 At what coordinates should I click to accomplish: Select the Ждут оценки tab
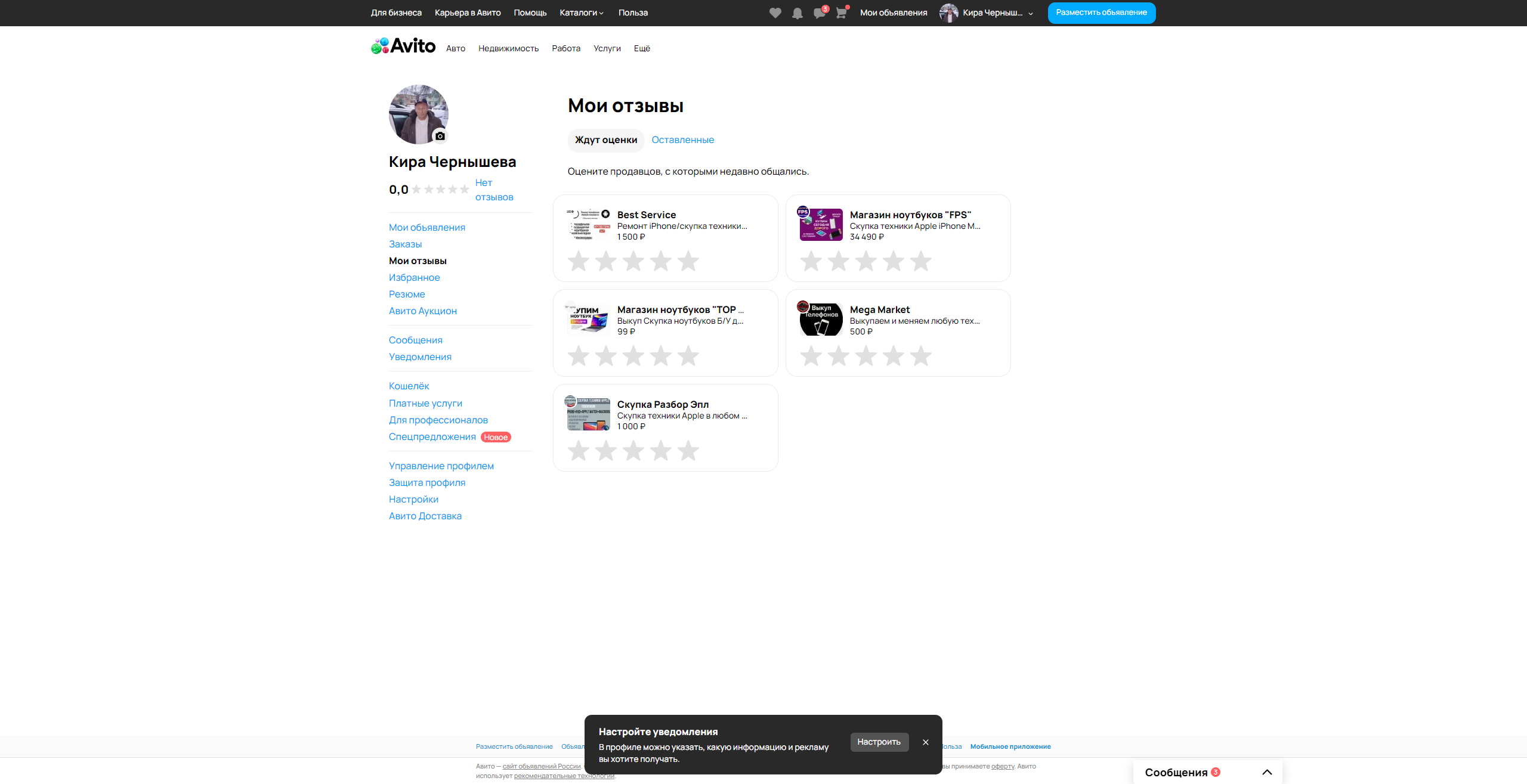pyautogui.click(x=605, y=140)
